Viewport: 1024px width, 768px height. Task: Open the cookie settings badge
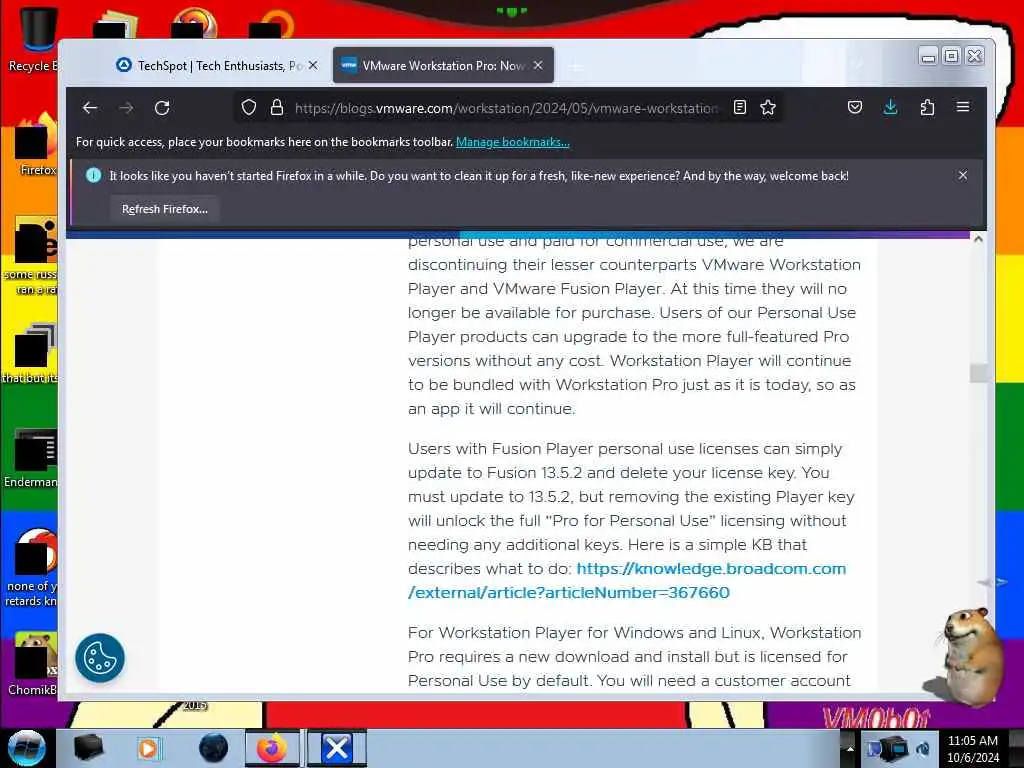click(x=100, y=658)
